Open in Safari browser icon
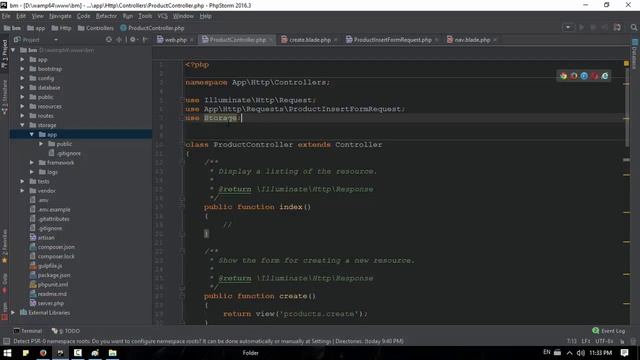640x360 pixels. click(x=584, y=76)
